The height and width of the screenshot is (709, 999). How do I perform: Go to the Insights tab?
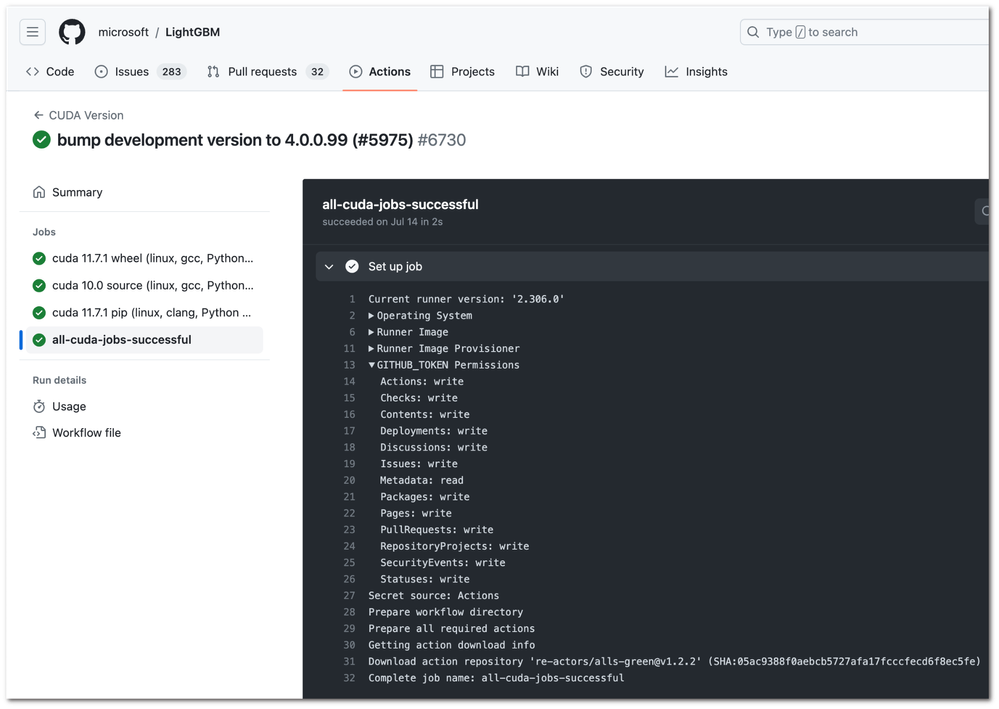tap(706, 72)
